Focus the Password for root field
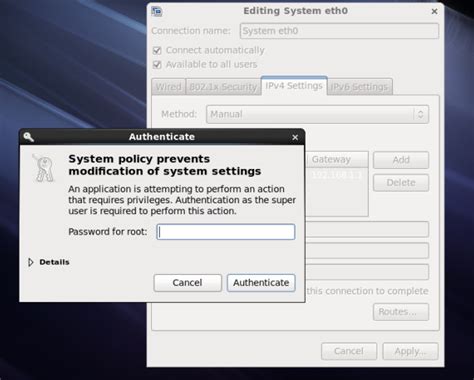Image resolution: width=474 pixels, height=380 pixels. pos(226,232)
